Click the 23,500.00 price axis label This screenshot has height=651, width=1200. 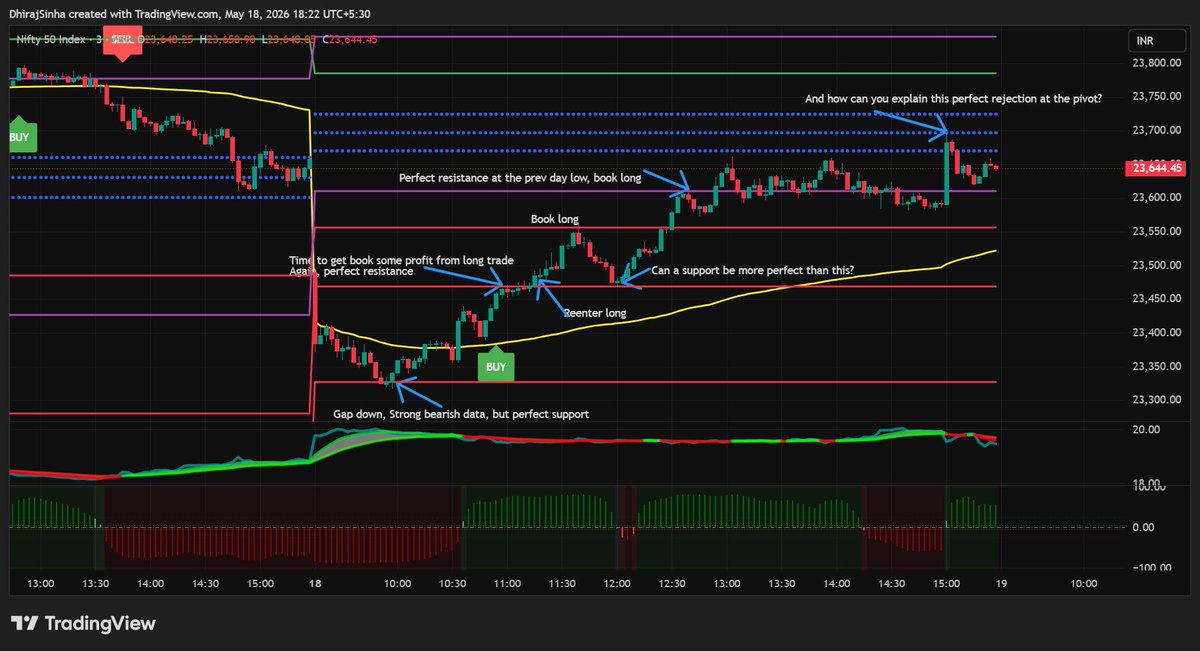pyautogui.click(x=1155, y=265)
